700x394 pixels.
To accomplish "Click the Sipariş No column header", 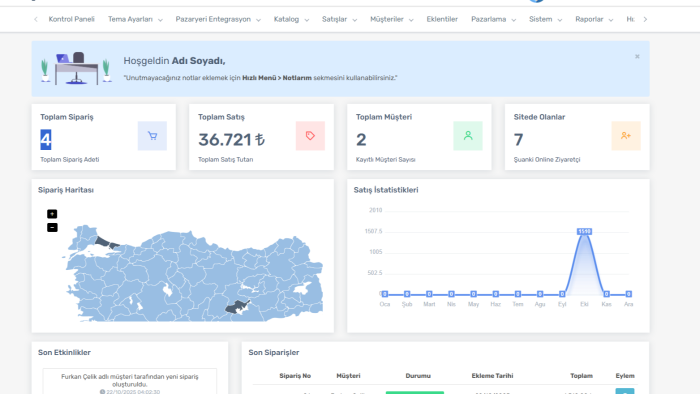I will click(x=295, y=376).
